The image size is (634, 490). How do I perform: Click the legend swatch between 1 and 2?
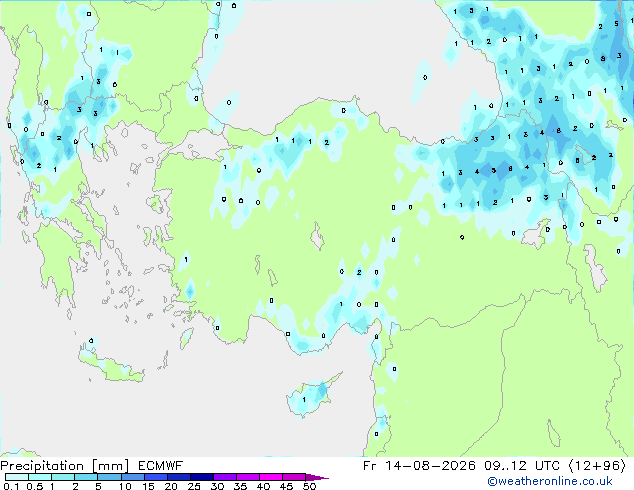click(63, 477)
